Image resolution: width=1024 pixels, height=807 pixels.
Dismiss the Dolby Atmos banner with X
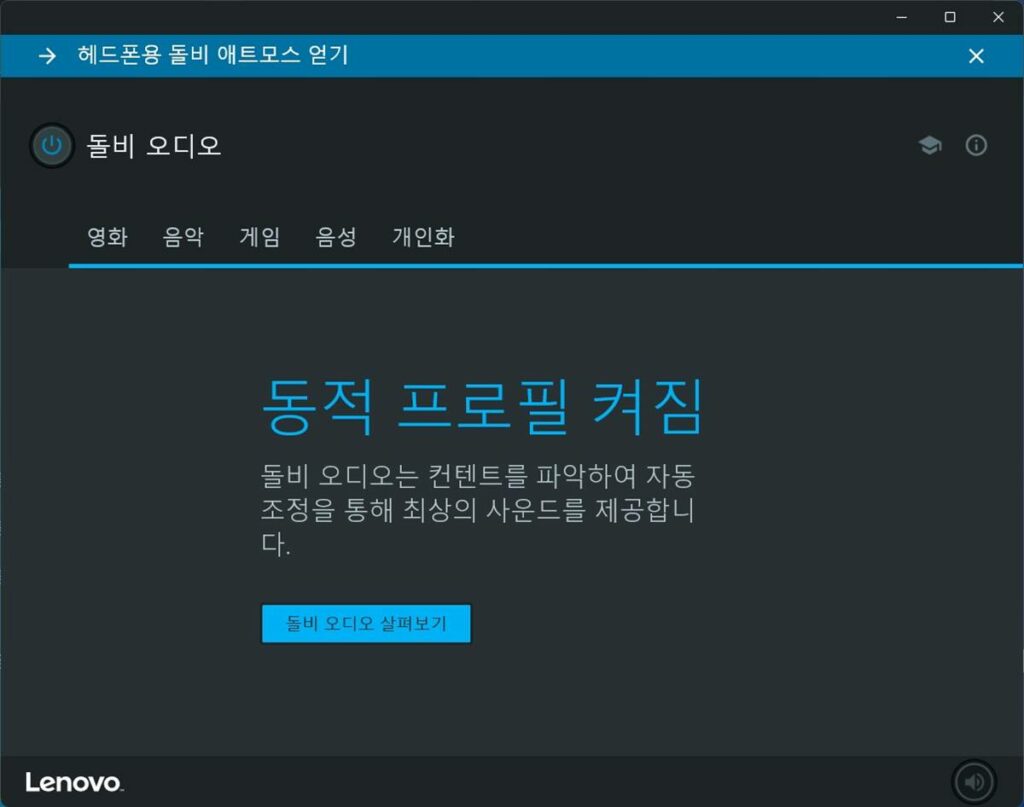[x=976, y=56]
